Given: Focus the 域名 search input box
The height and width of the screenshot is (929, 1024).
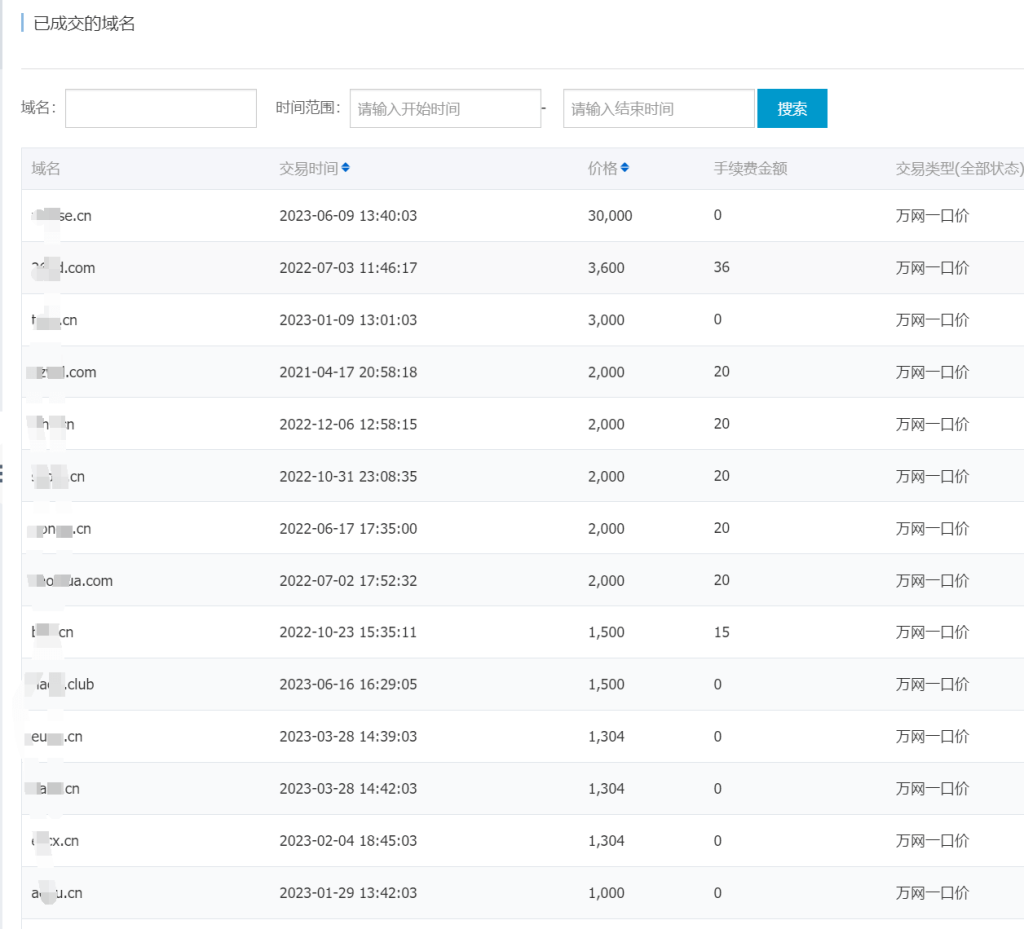Looking at the screenshot, I should click(x=161, y=109).
